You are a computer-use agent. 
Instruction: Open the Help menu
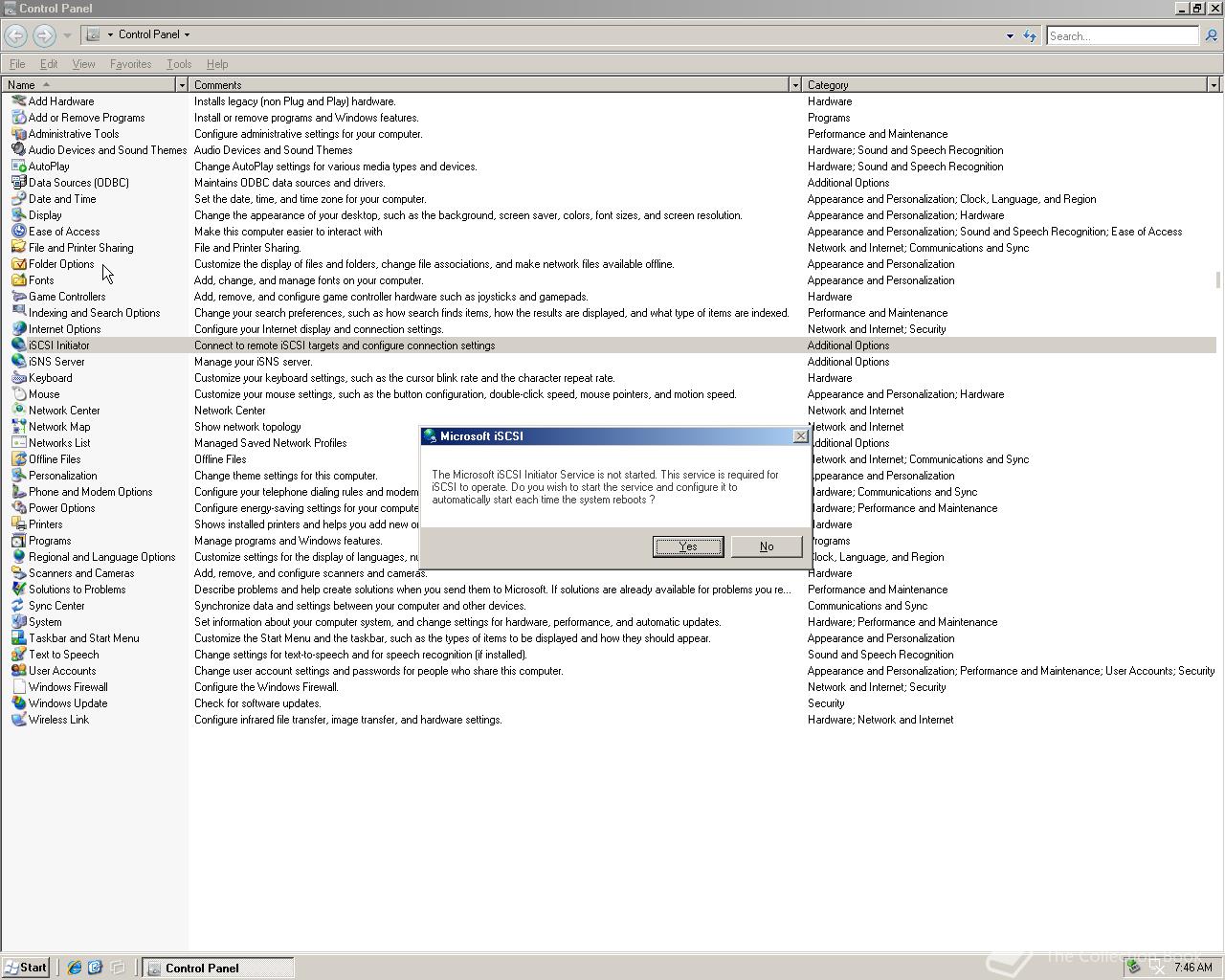click(217, 64)
